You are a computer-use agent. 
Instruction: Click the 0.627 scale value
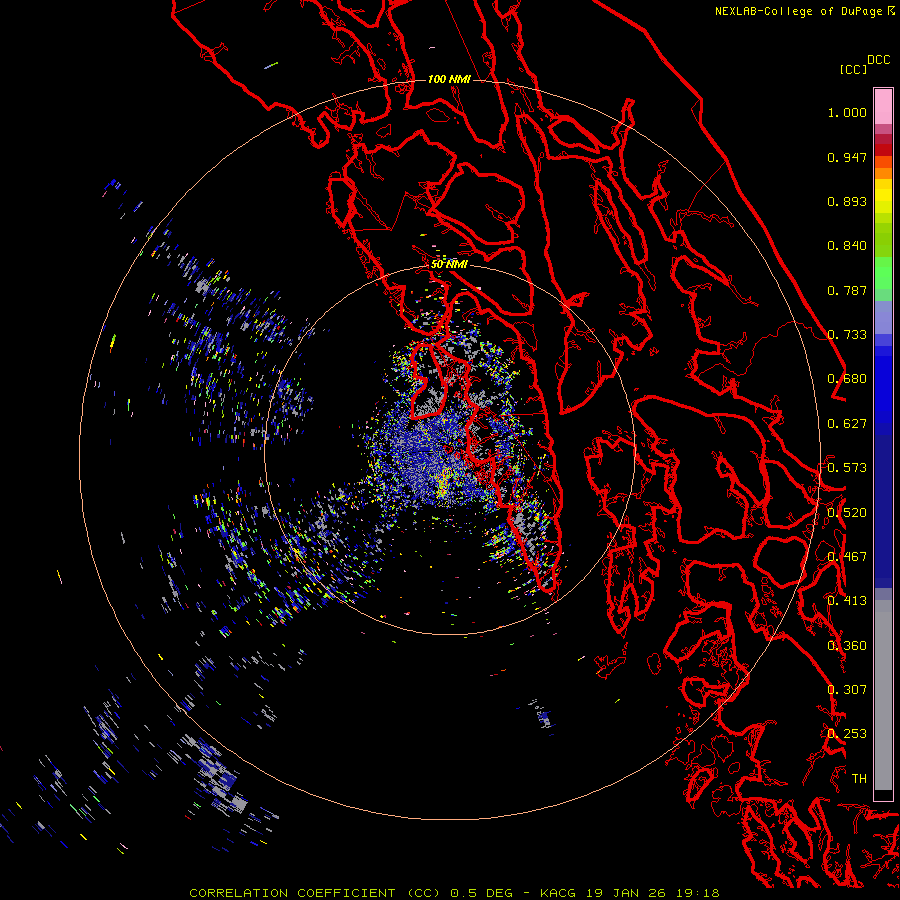(x=847, y=424)
